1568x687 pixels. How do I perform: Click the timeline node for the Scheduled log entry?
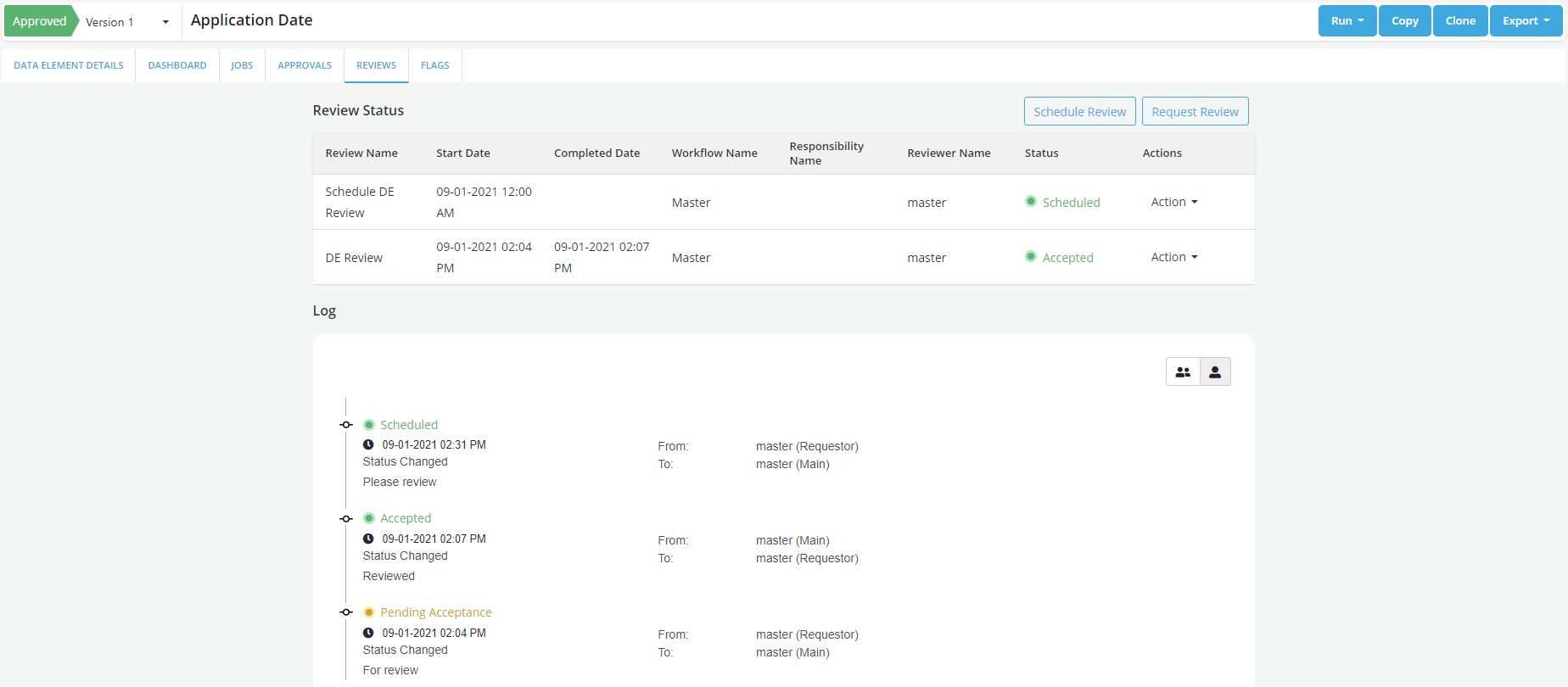[346, 425]
